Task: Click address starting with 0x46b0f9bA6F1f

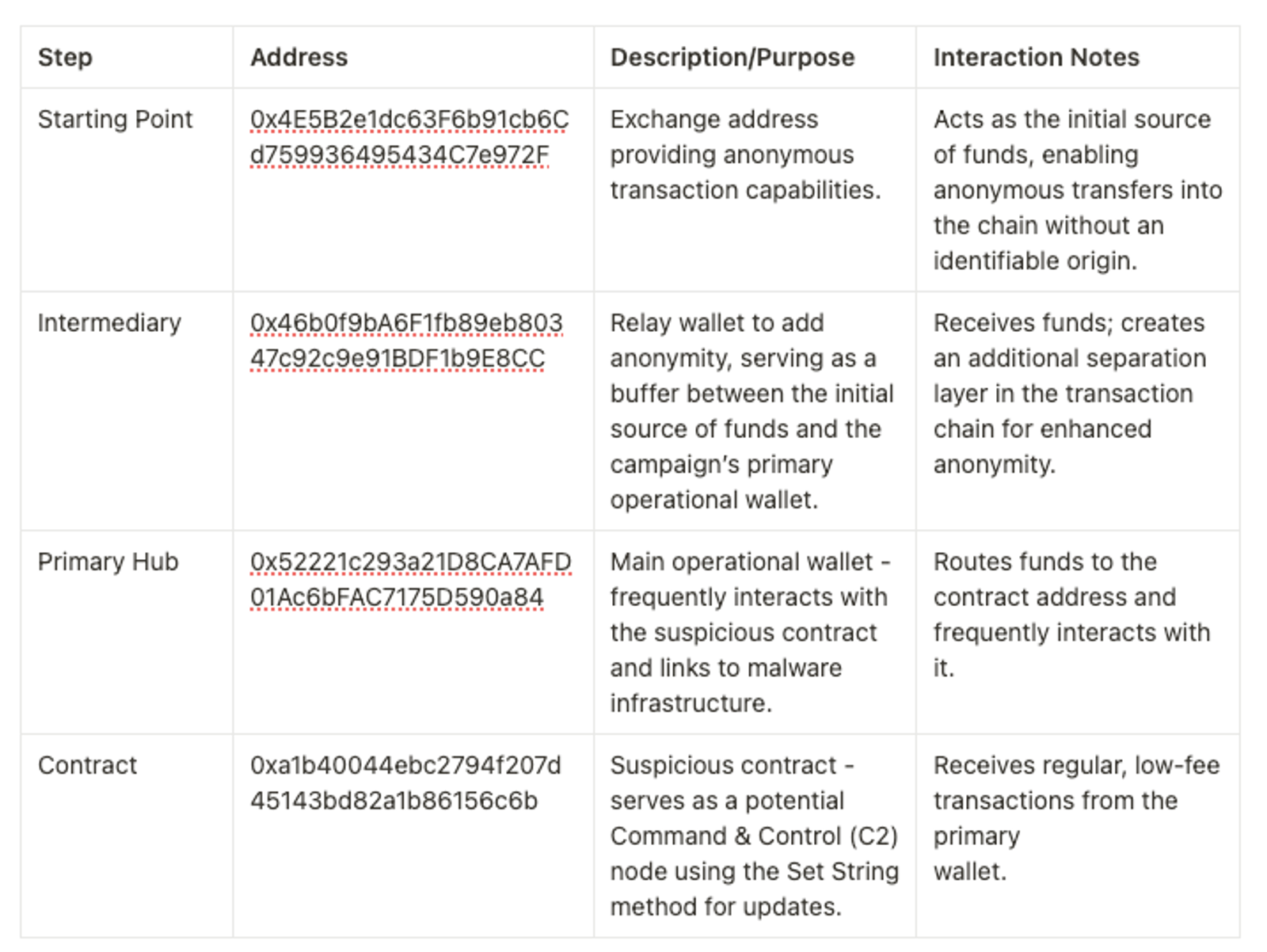Action: coord(406,341)
